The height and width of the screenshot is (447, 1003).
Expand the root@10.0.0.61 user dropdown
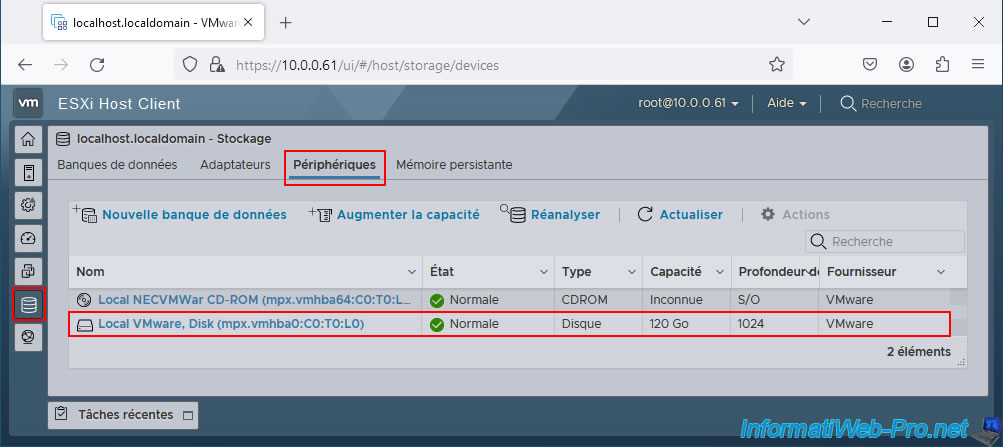pos(689,103)
